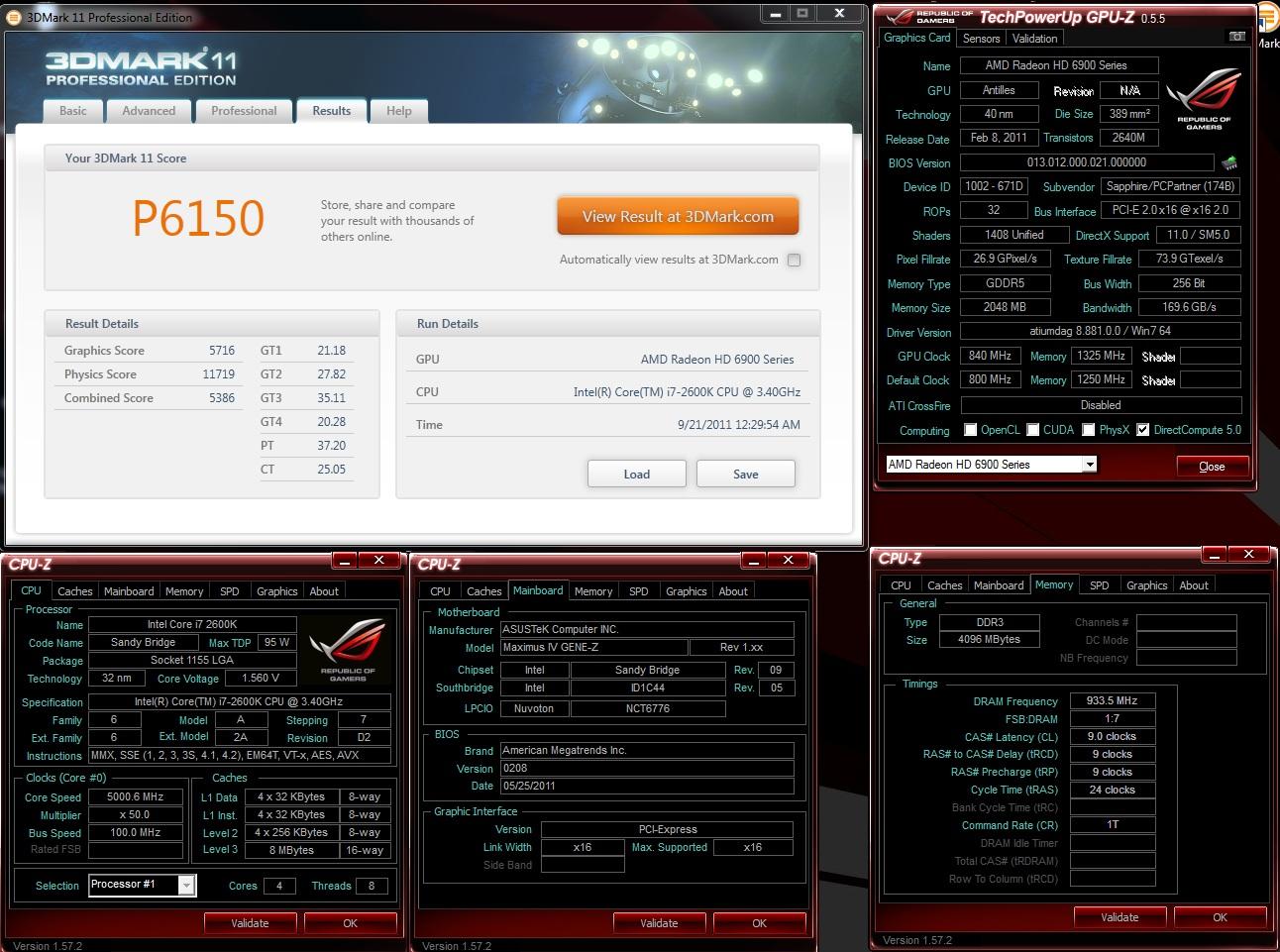
Task: Switch to Sensors tab in GPU-Z
Action: (981, 39)
